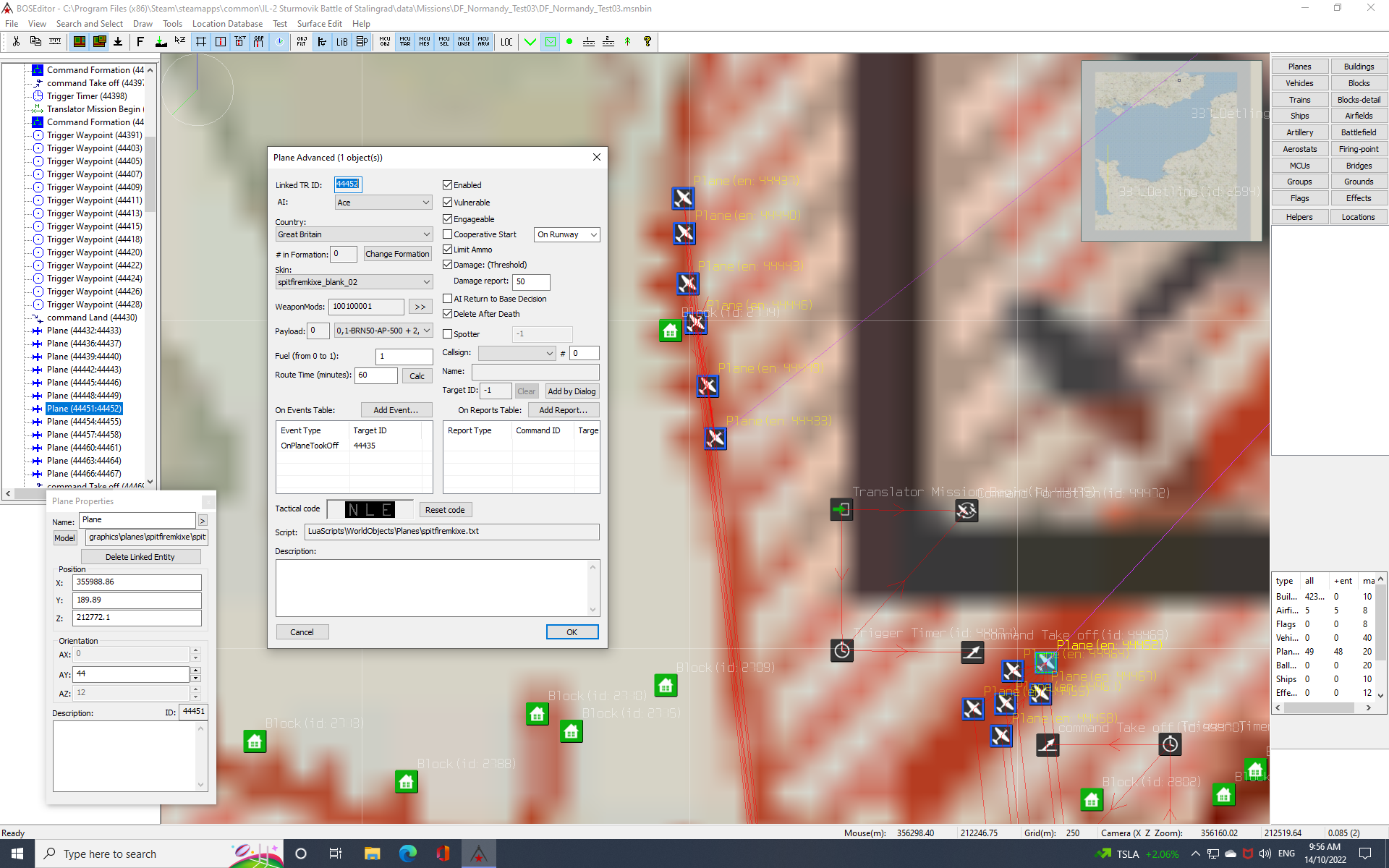Open the Skin dropdown spitfiremkixe_blank_02
1389x868 pixels.
[x=354, y=282]
